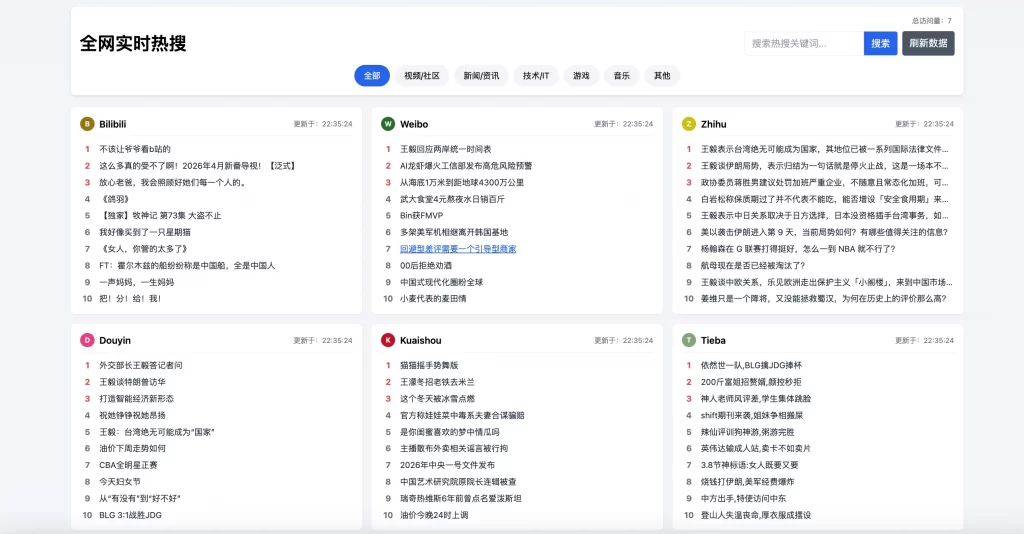Click the 刷新数据 refresh button
This screenshot has width=1024, height=534.
pos(928,43)
